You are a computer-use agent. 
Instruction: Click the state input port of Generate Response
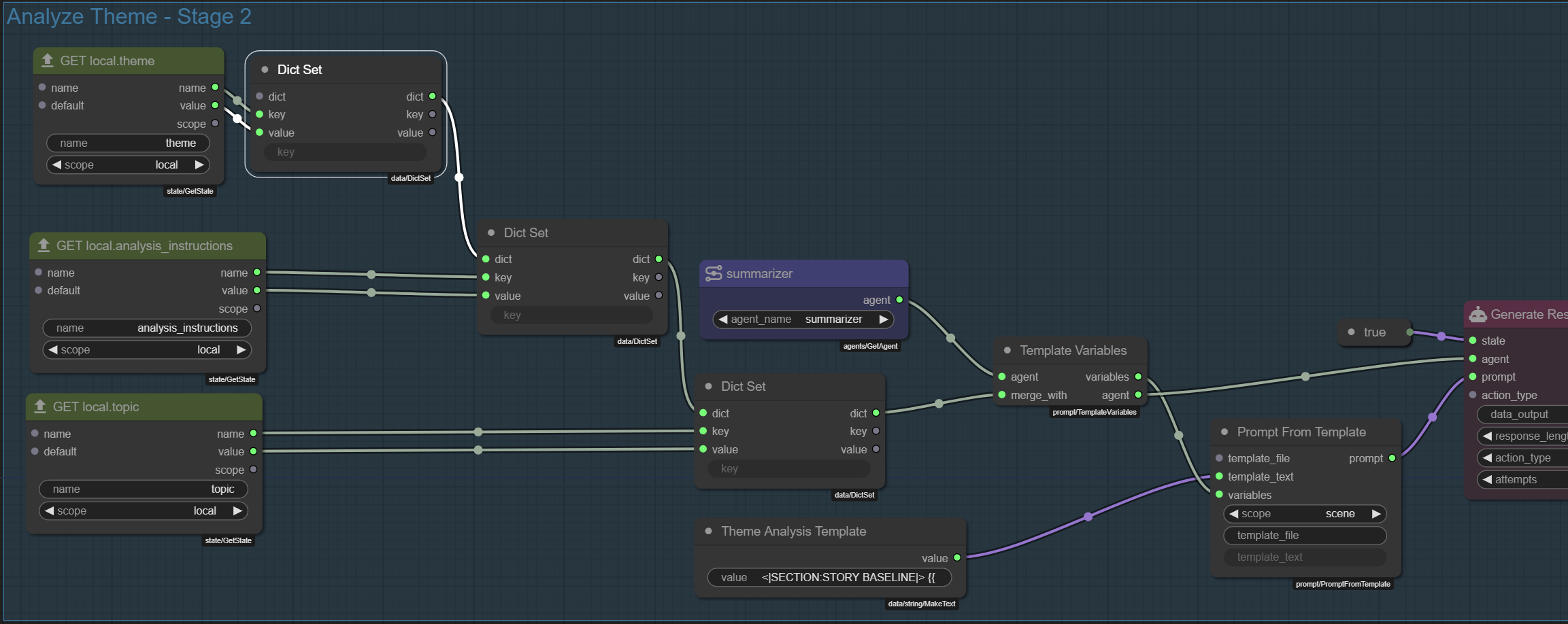pos(1473,341)
